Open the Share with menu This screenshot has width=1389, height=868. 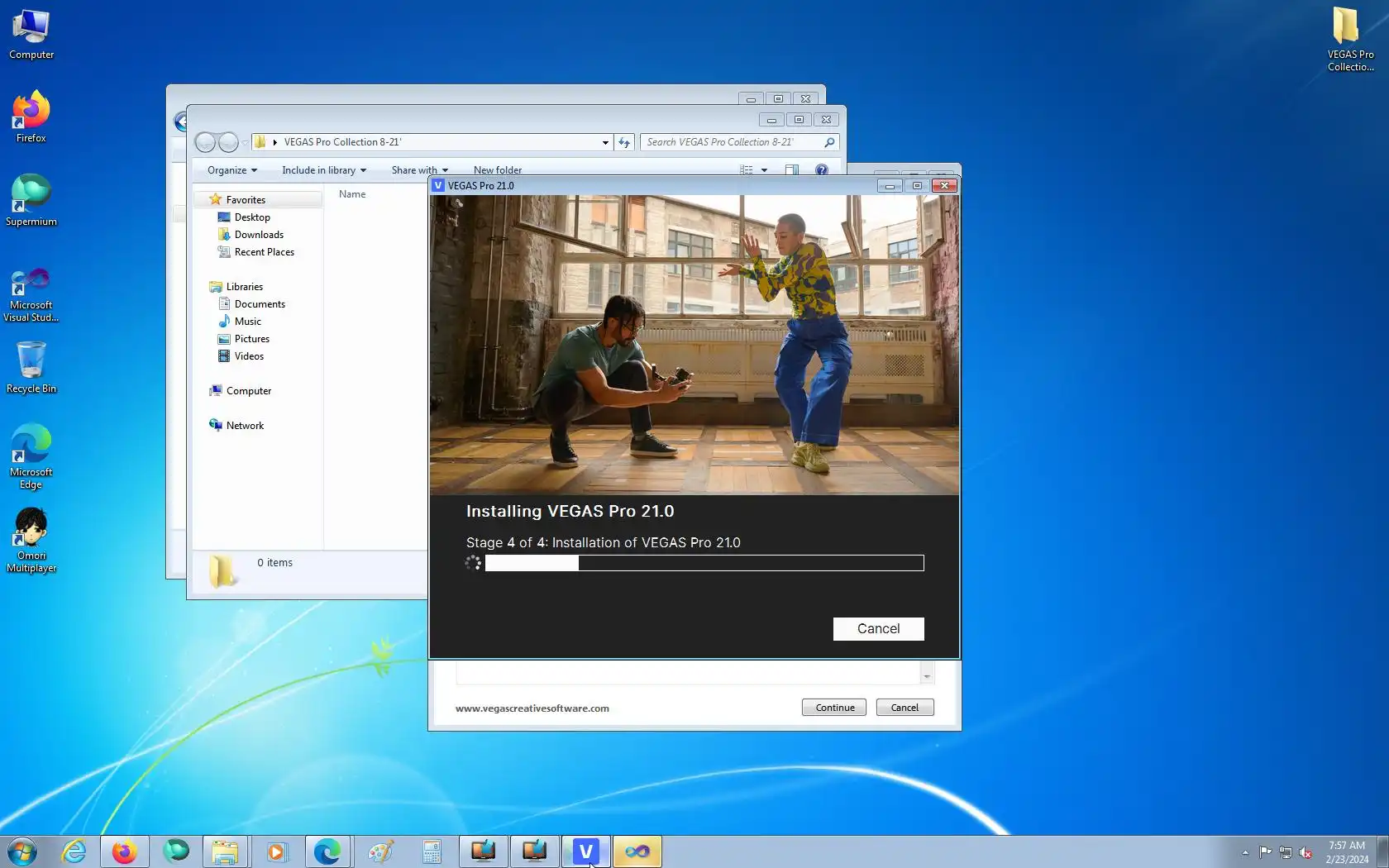(420, 170)
